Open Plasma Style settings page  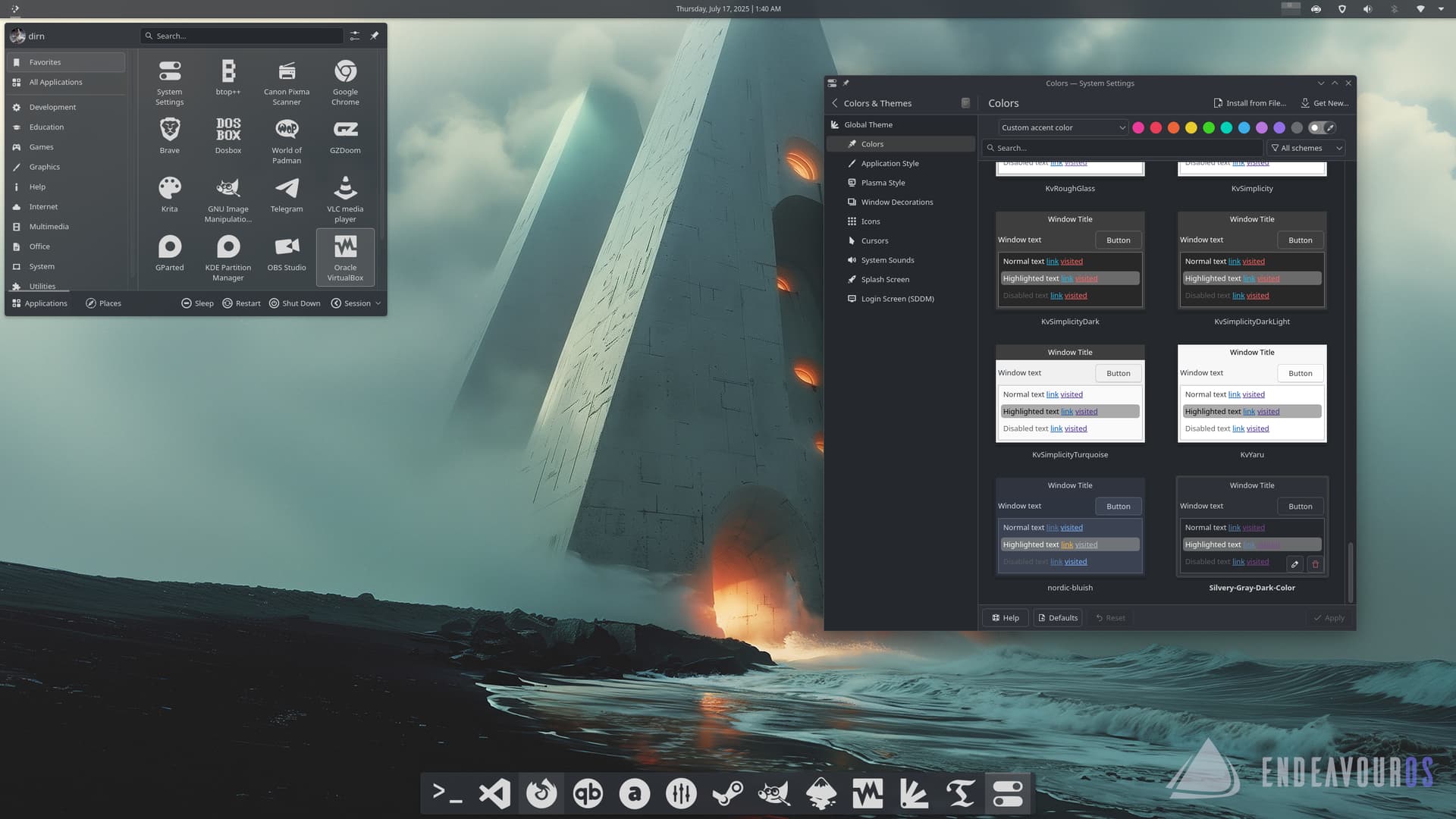click(x=900, y=183)
